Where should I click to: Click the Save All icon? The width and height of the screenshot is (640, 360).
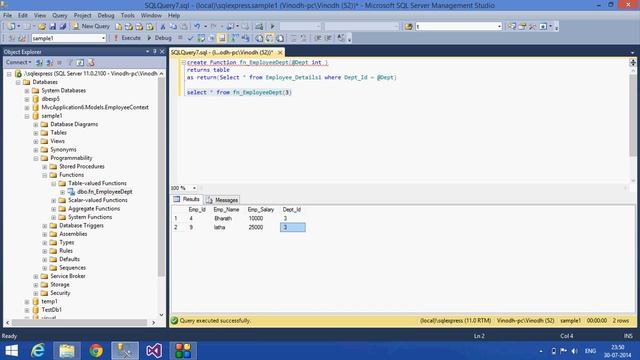click(63, 27)
